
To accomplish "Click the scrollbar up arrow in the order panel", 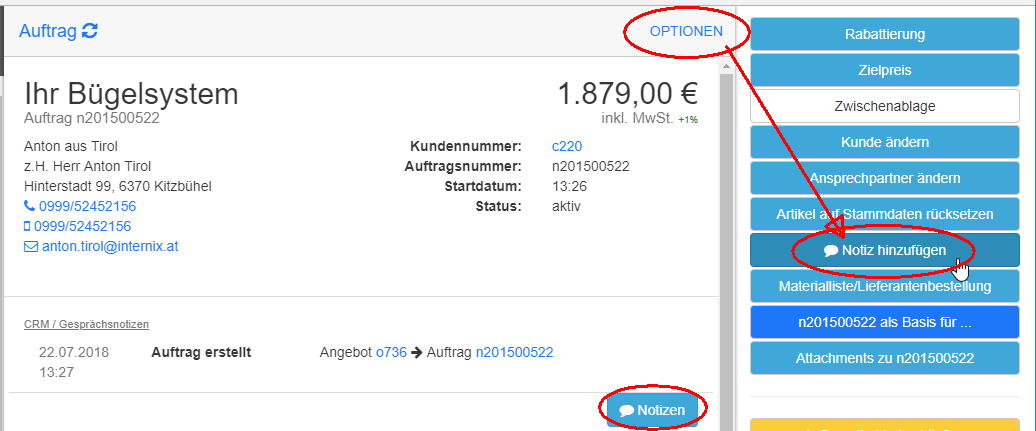I will point(725,67).
